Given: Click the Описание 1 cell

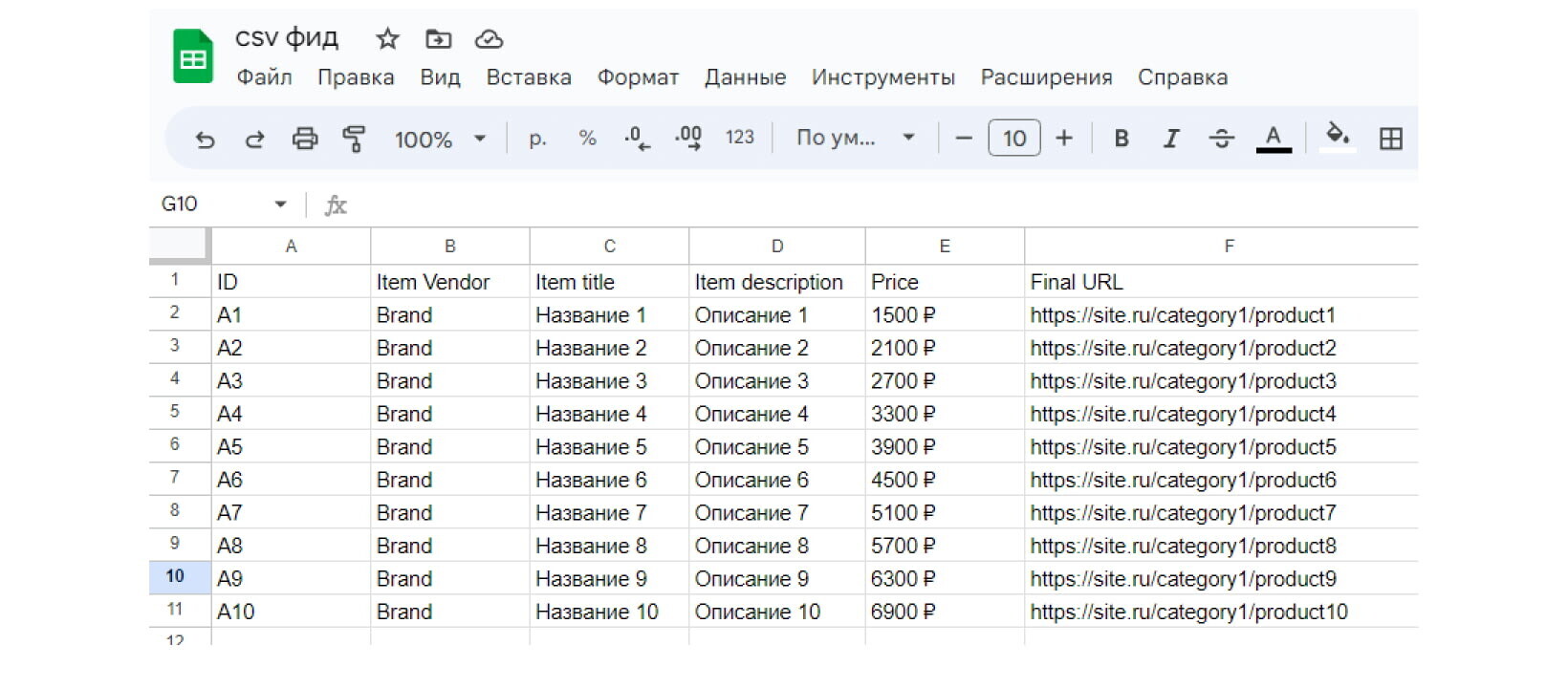Looking at the screenshot, I should (777, 314).
